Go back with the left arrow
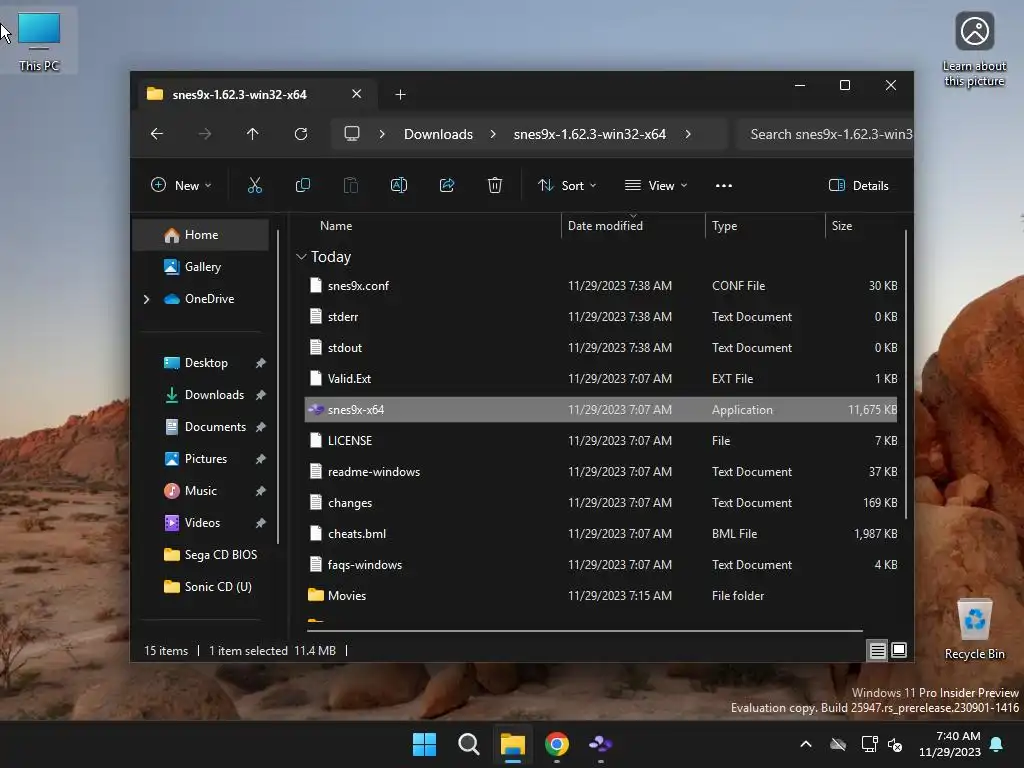This screenshot has height=768, width=1024. pos(157,134)
